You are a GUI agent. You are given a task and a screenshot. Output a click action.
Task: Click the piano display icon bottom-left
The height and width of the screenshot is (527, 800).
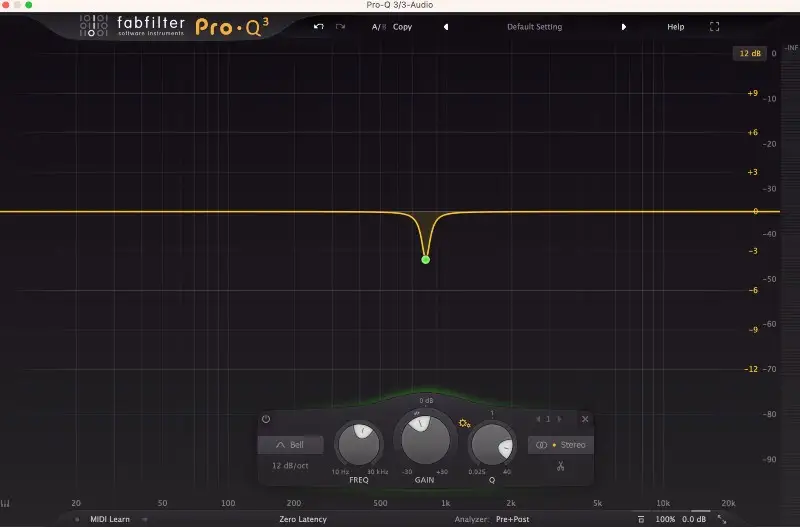(7, 503)
